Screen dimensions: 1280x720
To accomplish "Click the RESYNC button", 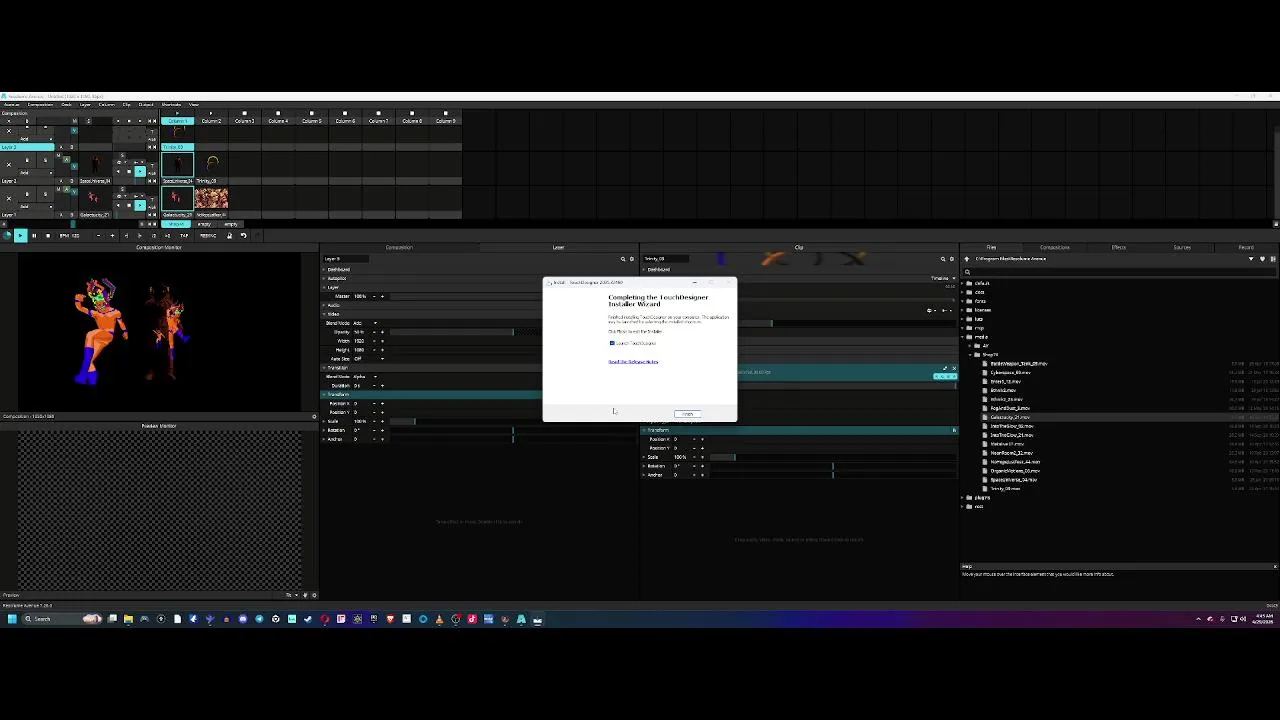I will coord(208,235).
